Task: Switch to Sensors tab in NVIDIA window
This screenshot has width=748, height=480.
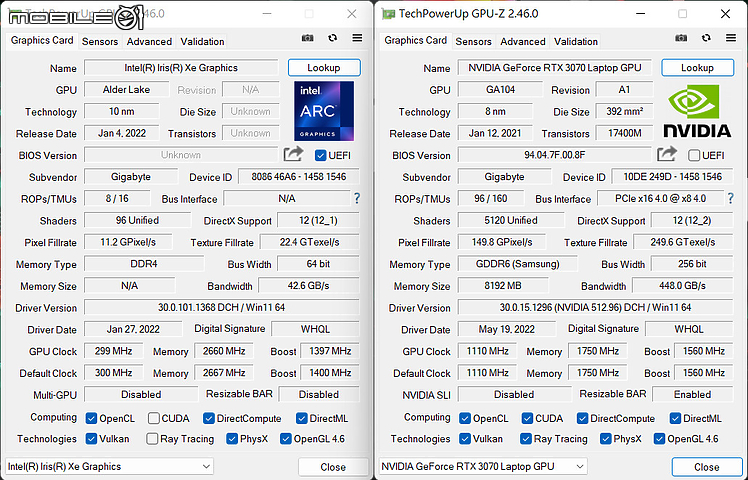Action: (473, 42)
